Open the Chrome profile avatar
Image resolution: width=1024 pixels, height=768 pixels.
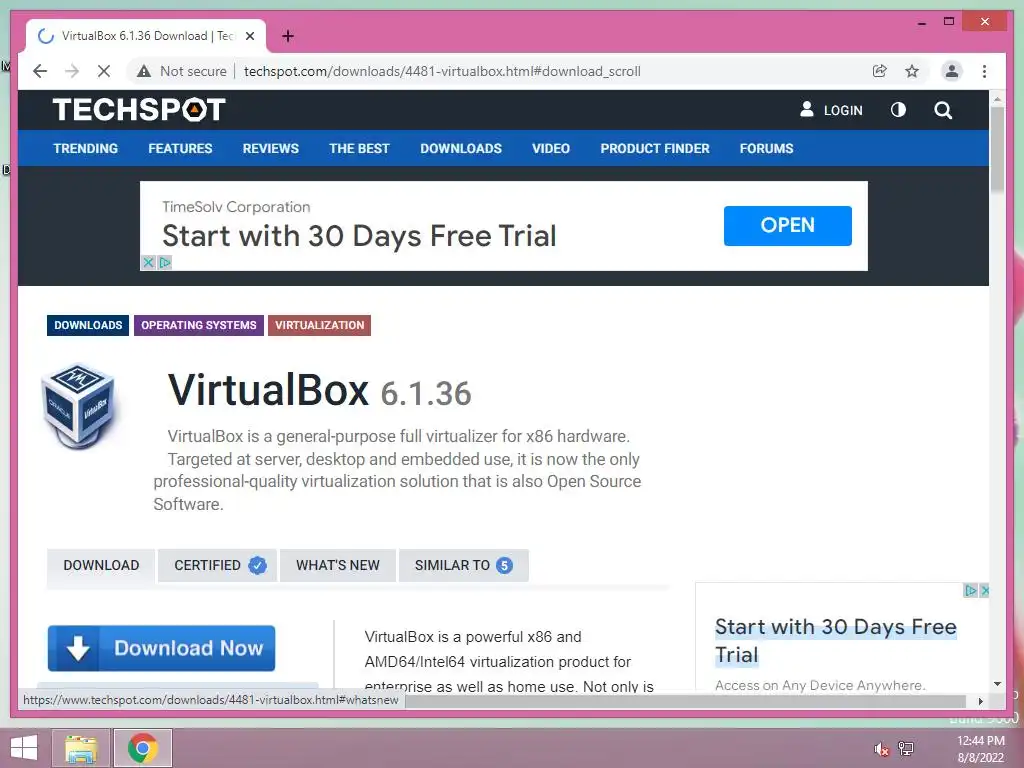point(952,71)
